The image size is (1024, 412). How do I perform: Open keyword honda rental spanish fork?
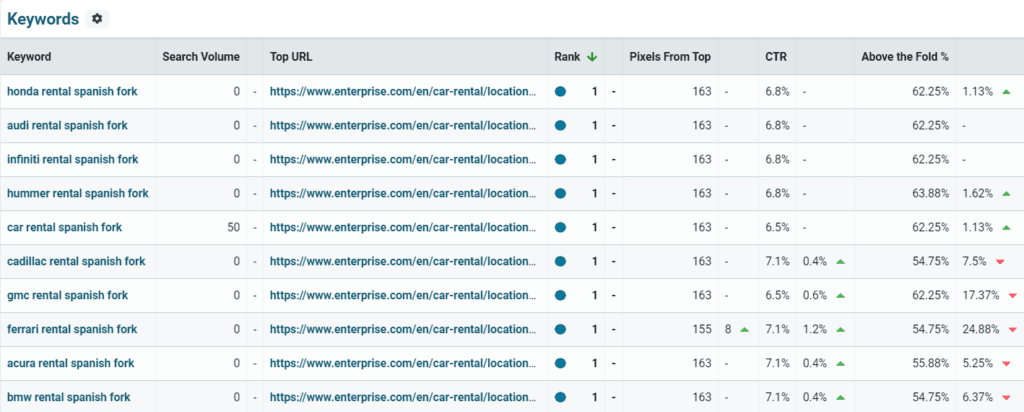coord(72,91)
